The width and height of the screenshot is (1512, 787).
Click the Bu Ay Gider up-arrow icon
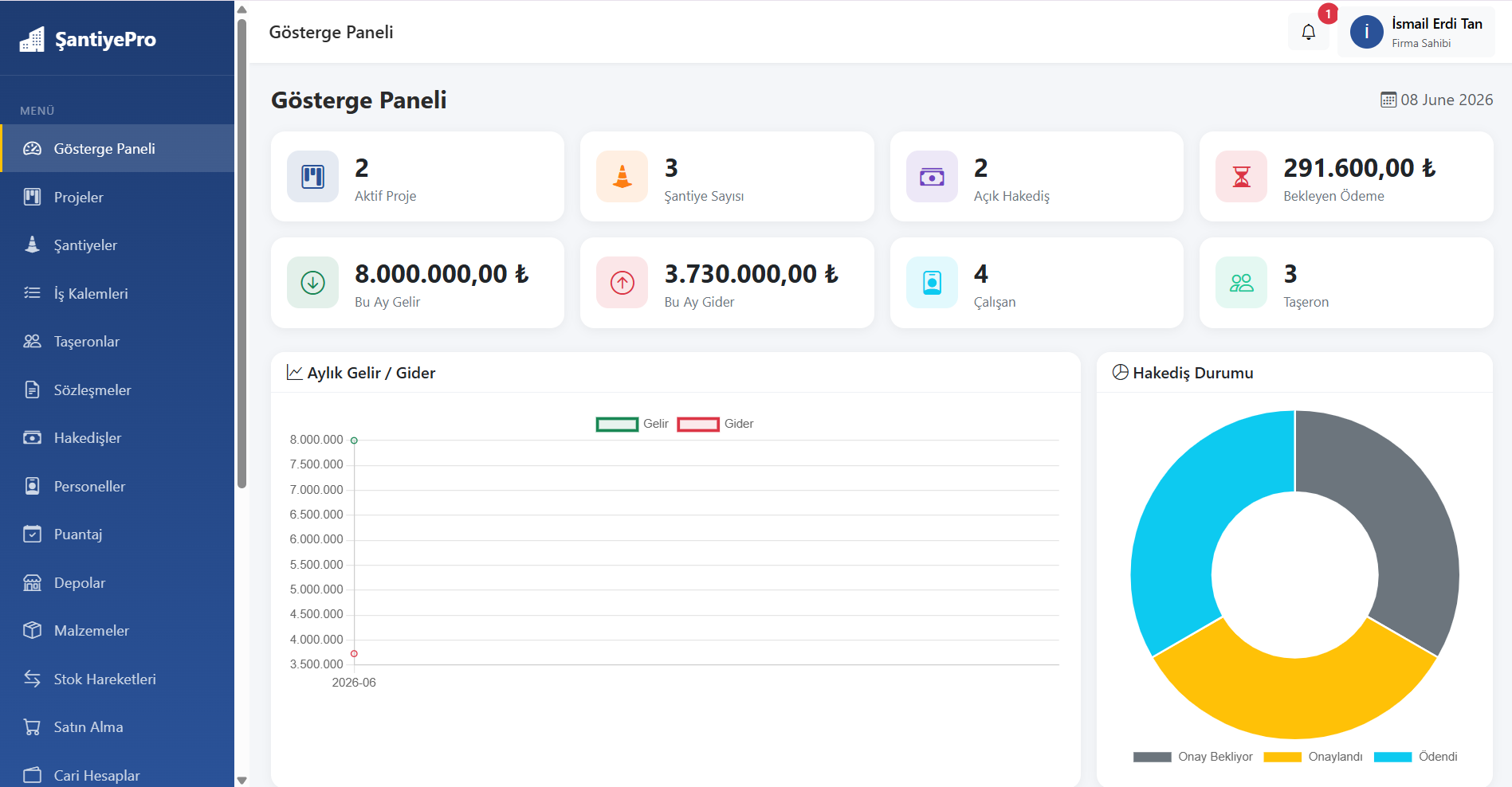pyautogui.click(x=622, y=282)
